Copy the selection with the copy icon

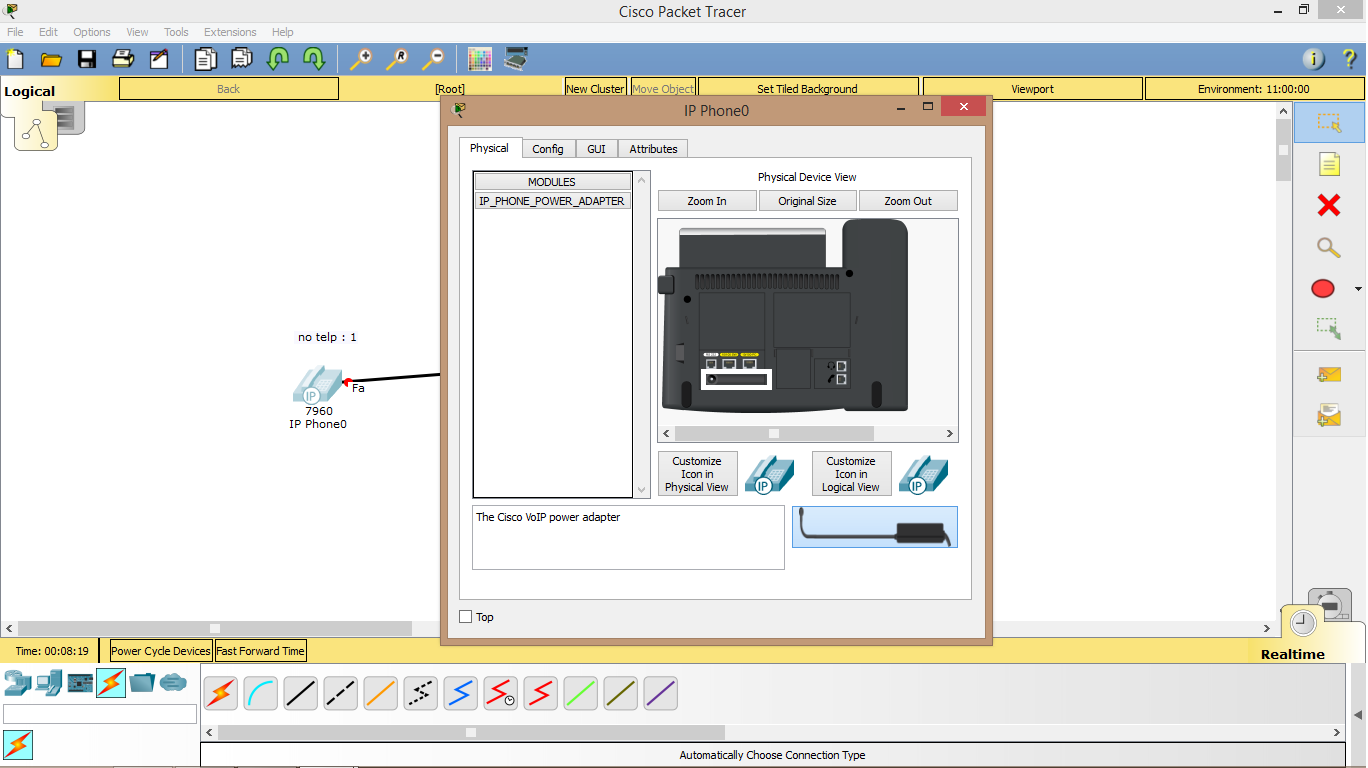(205, 59)
